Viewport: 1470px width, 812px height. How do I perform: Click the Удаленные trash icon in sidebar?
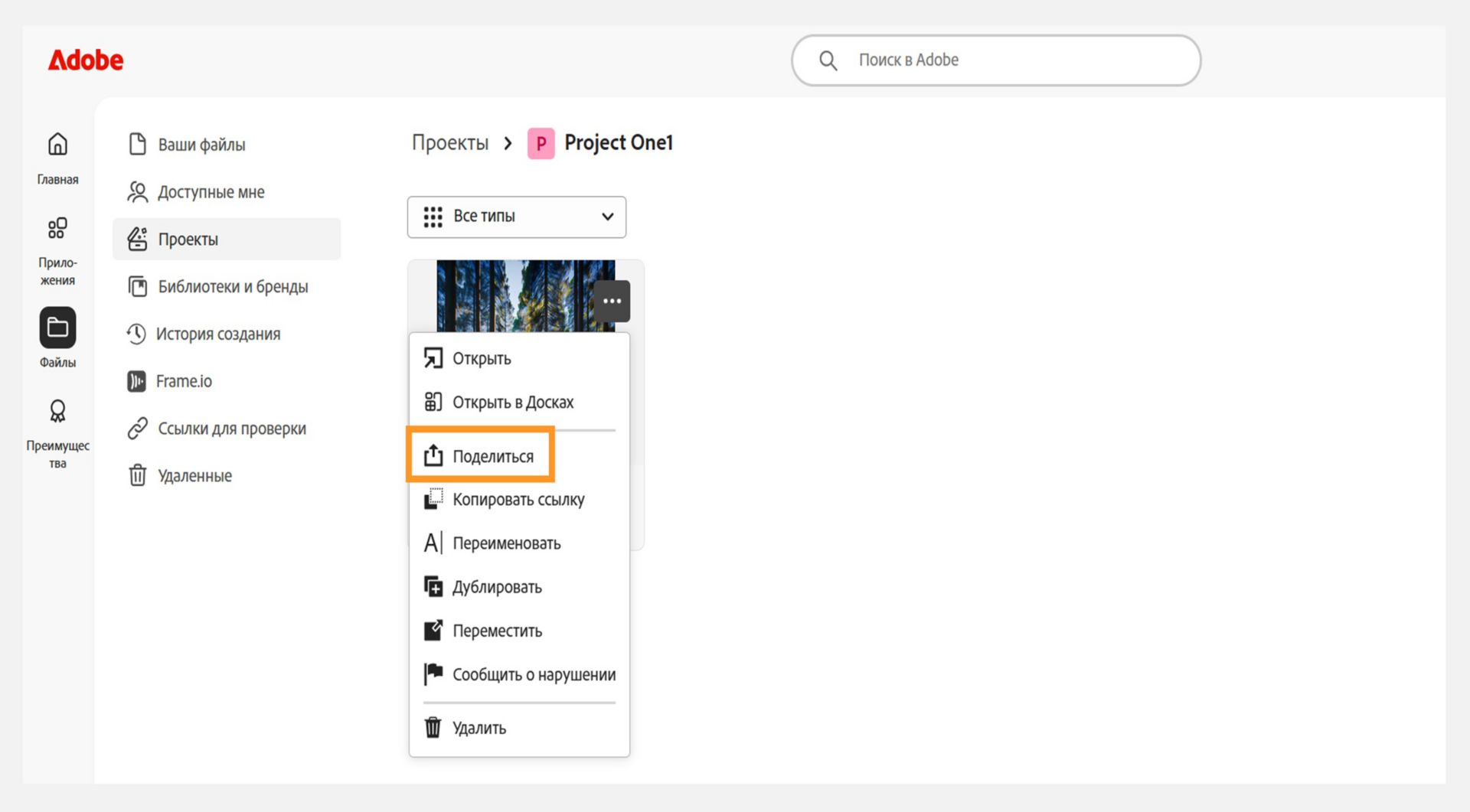(x=138, y=475)
